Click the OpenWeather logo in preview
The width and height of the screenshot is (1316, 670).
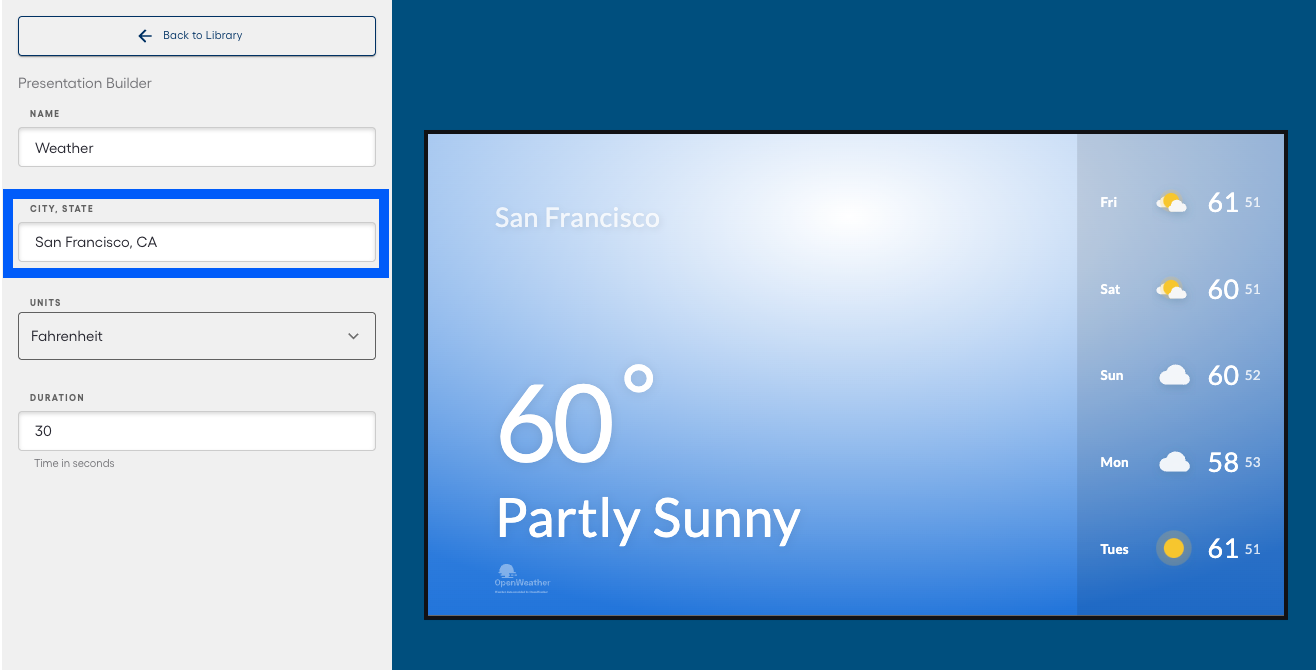[522, 579]
